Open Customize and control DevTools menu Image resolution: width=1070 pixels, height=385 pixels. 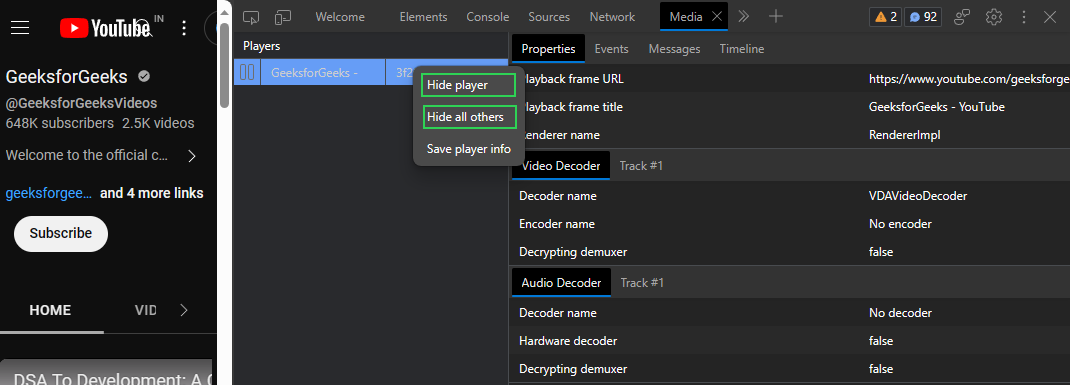[1024, 17]
